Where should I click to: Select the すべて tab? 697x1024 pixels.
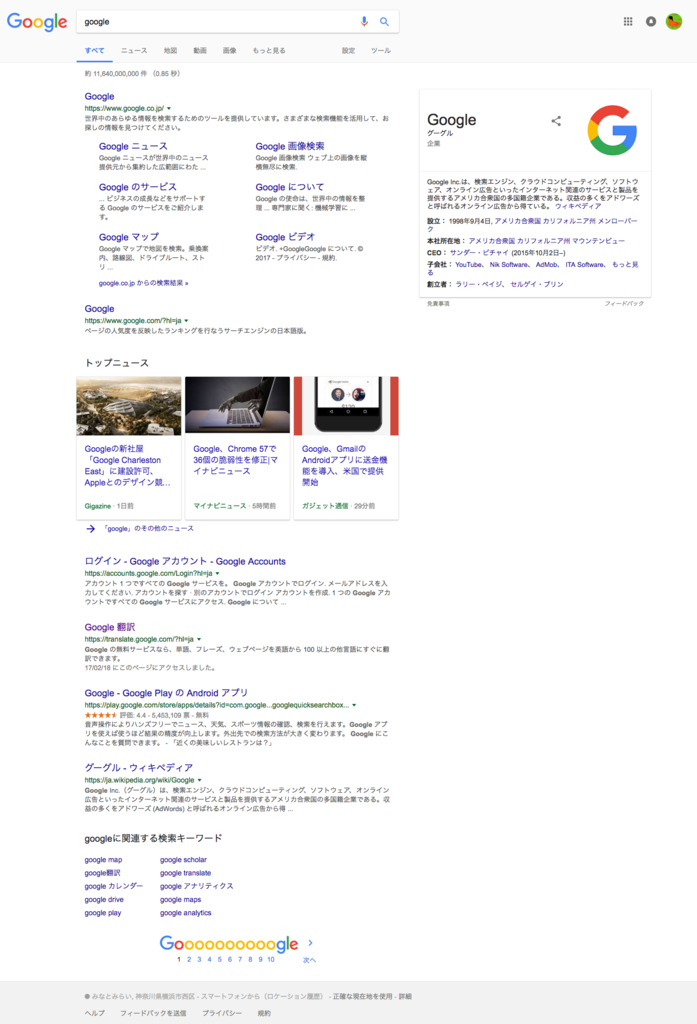point(94,50)
